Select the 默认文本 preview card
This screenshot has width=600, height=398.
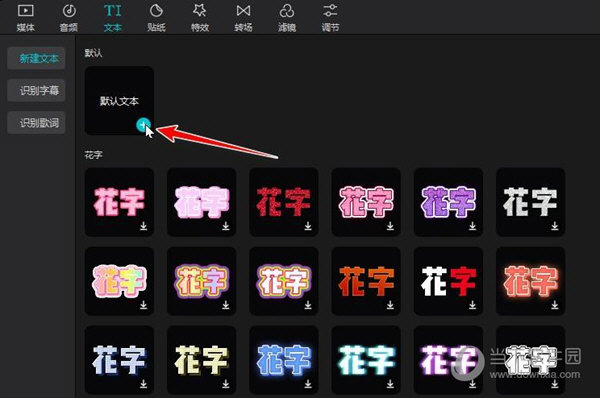119,100
